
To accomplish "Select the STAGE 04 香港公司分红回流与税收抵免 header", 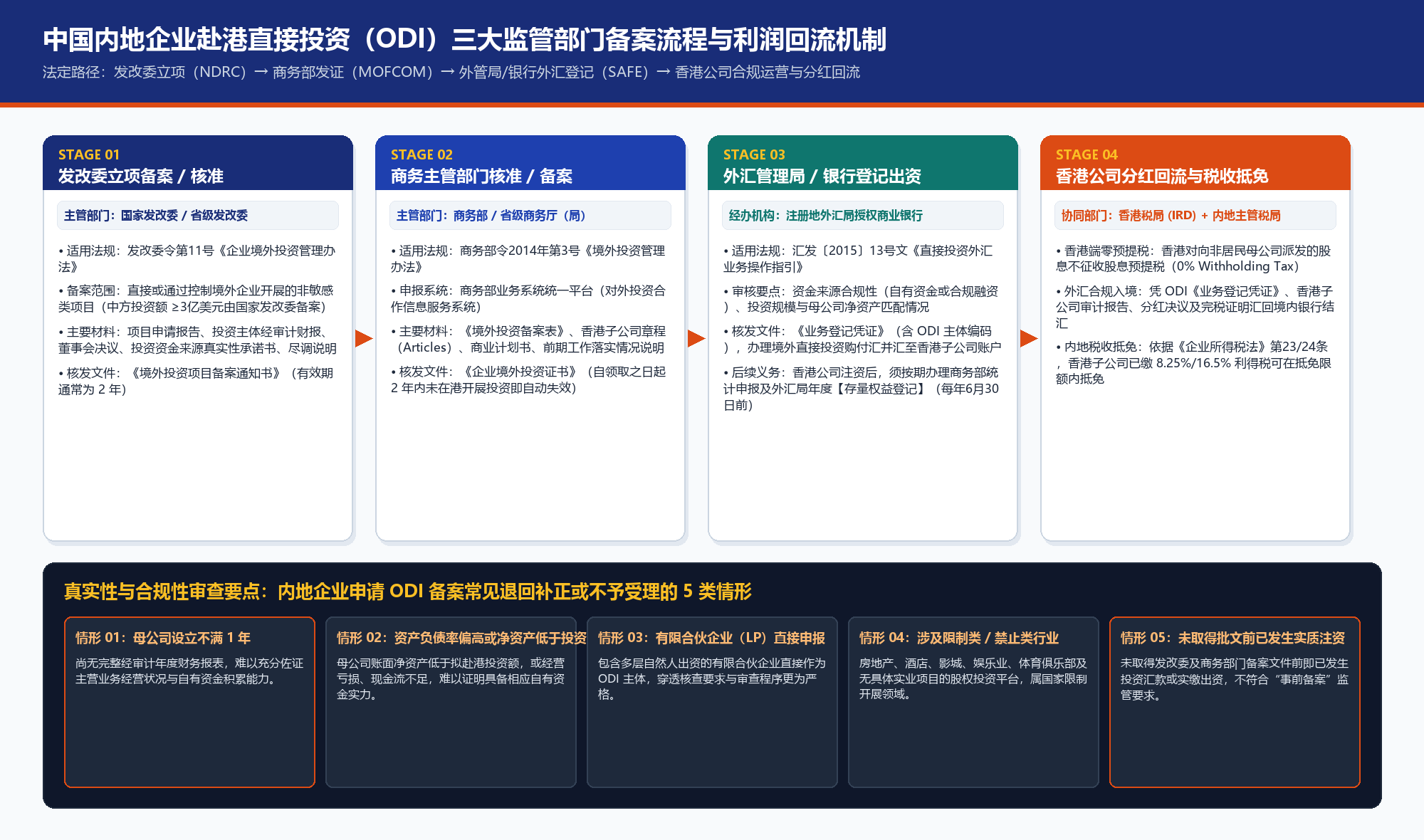I will tap(1195, 163).
